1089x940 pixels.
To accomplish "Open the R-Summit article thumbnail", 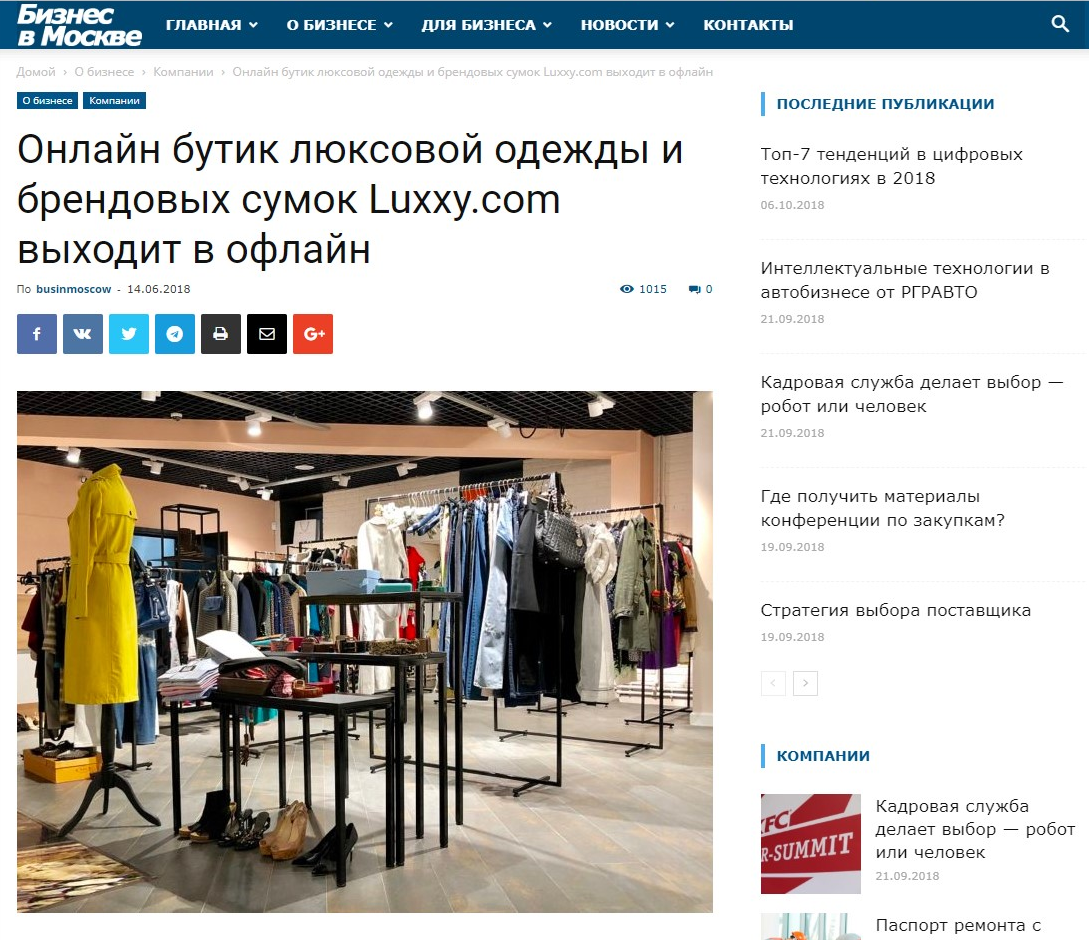I will (810, 843).
